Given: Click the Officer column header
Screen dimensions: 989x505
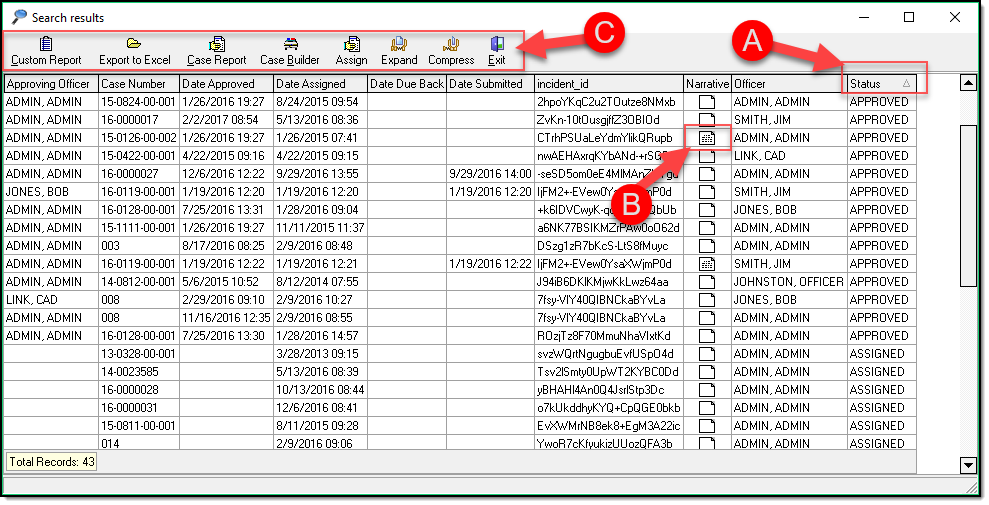Looking at the screenshot, I should (x=789, y=84).
